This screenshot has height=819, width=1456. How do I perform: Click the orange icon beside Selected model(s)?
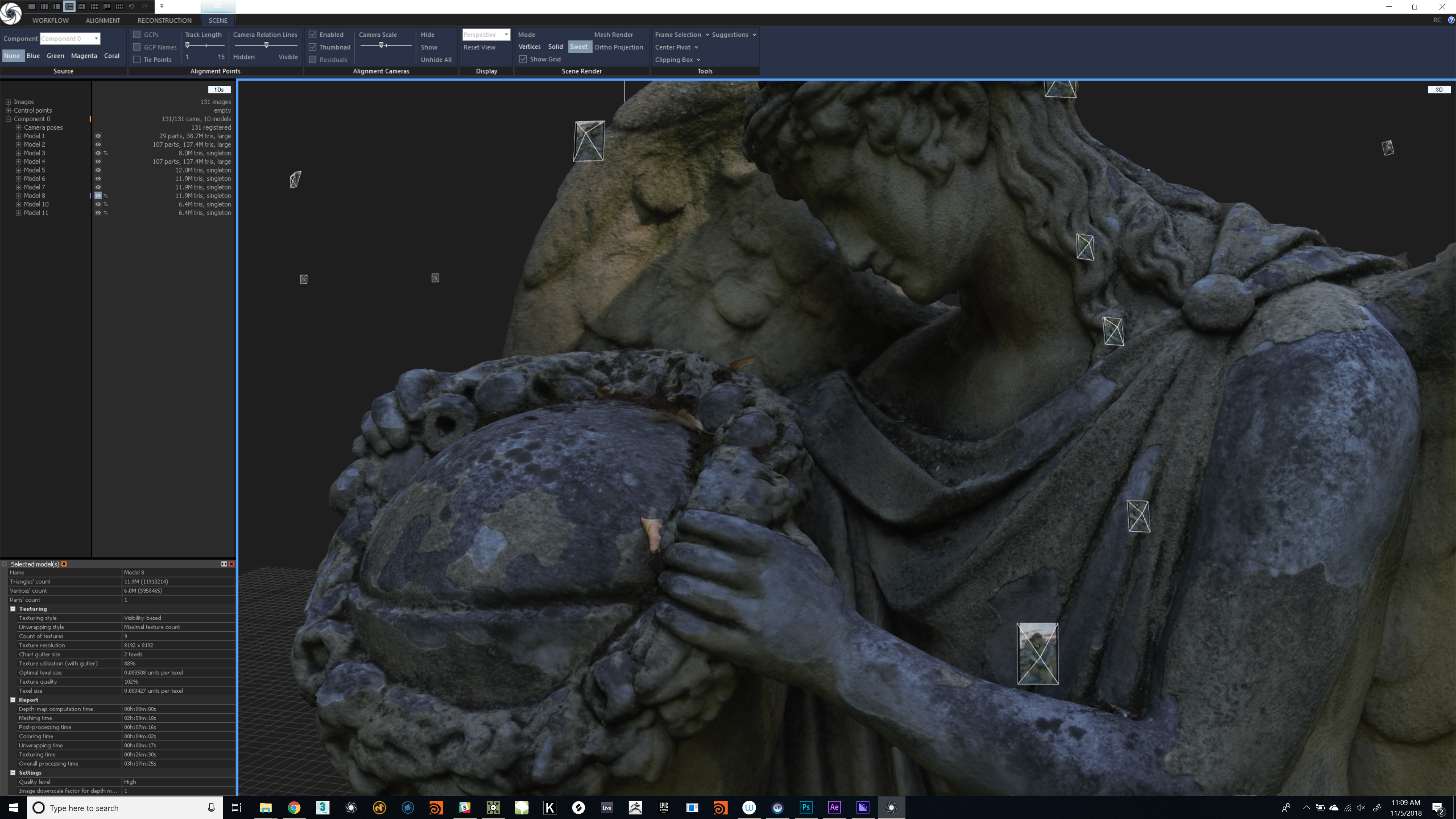click(64, 564)
